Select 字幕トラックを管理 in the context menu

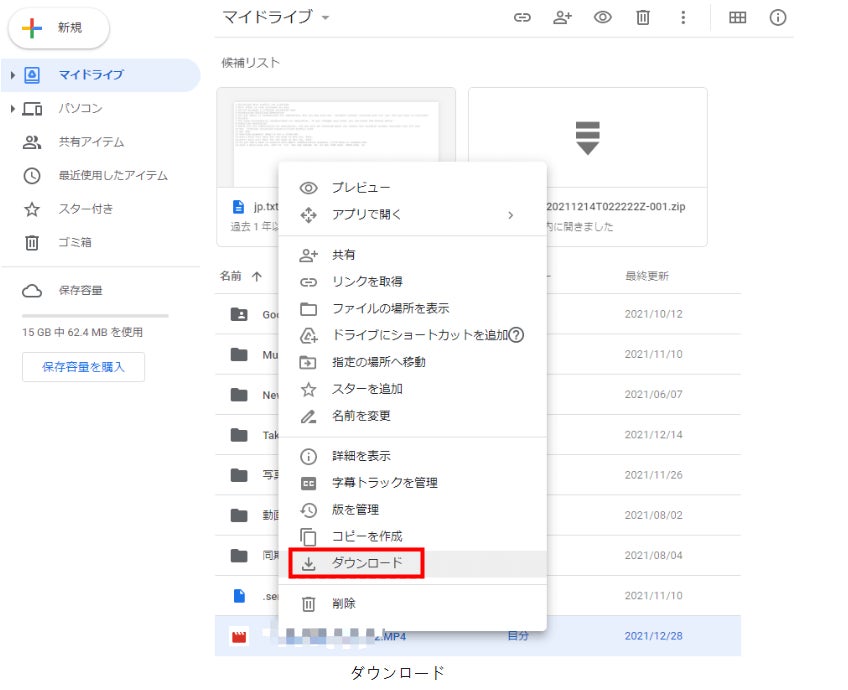click(x=413, y=483)
